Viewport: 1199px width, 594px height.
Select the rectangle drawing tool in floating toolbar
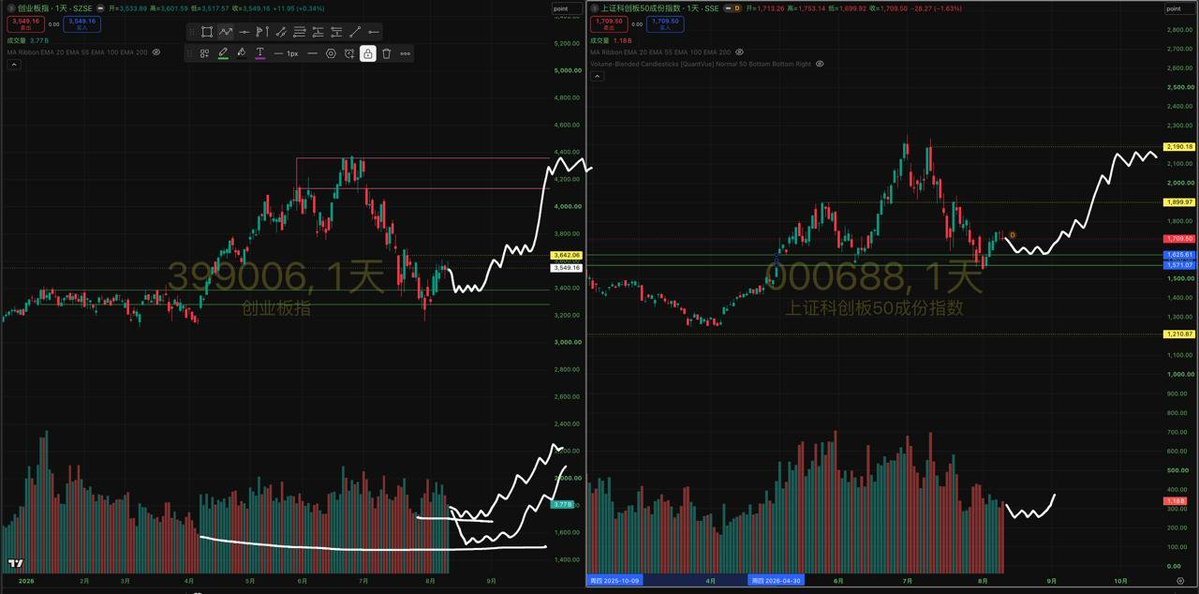point(206,32)
